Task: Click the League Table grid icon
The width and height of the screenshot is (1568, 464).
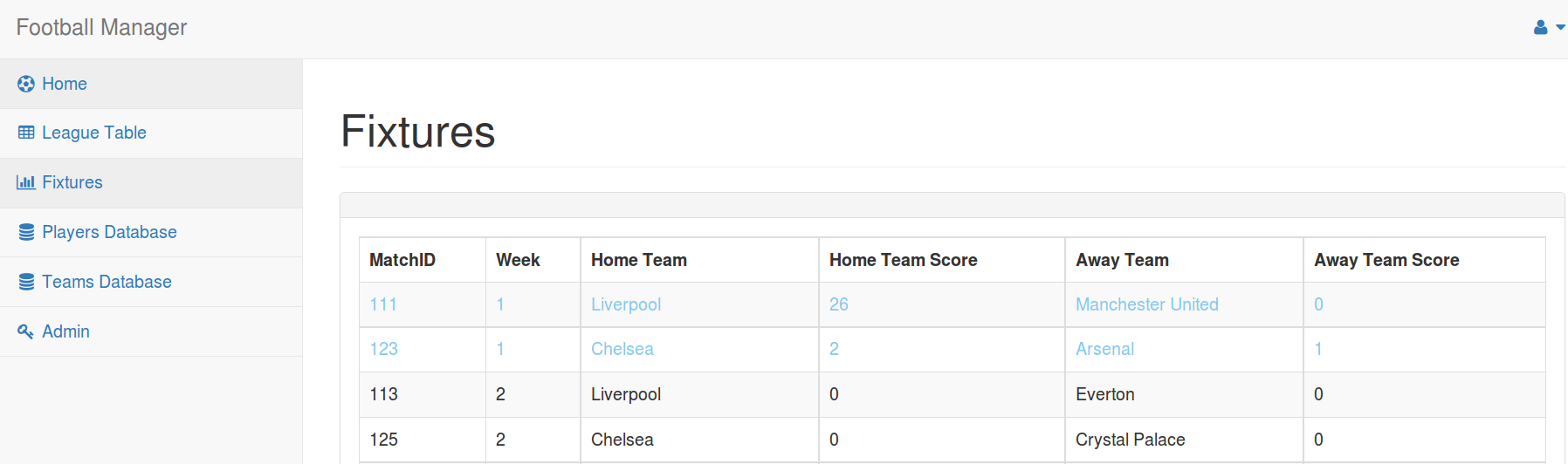Action: tap(26, 133)
